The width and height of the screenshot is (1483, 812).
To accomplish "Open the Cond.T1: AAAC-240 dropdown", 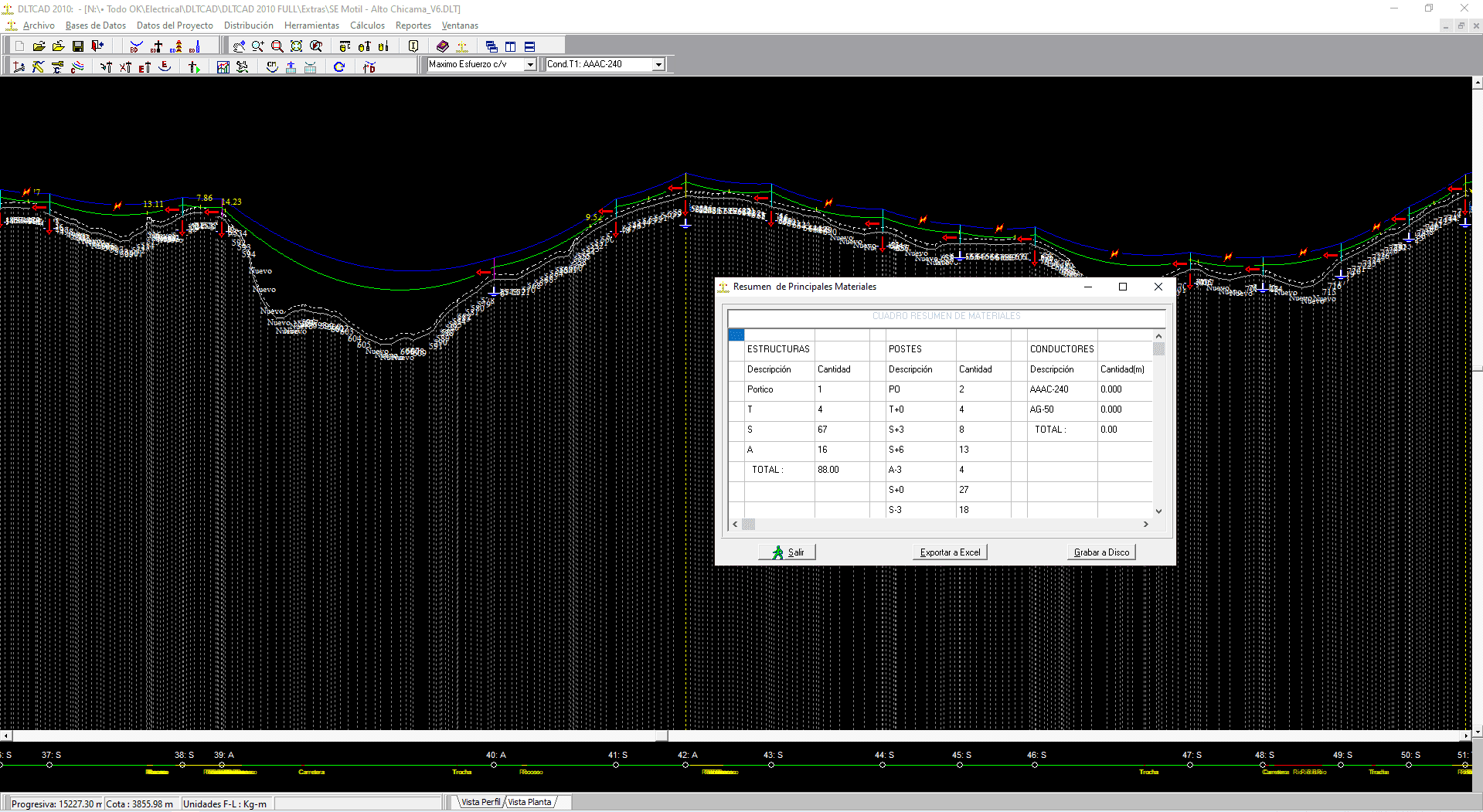I will pos(658,65).
